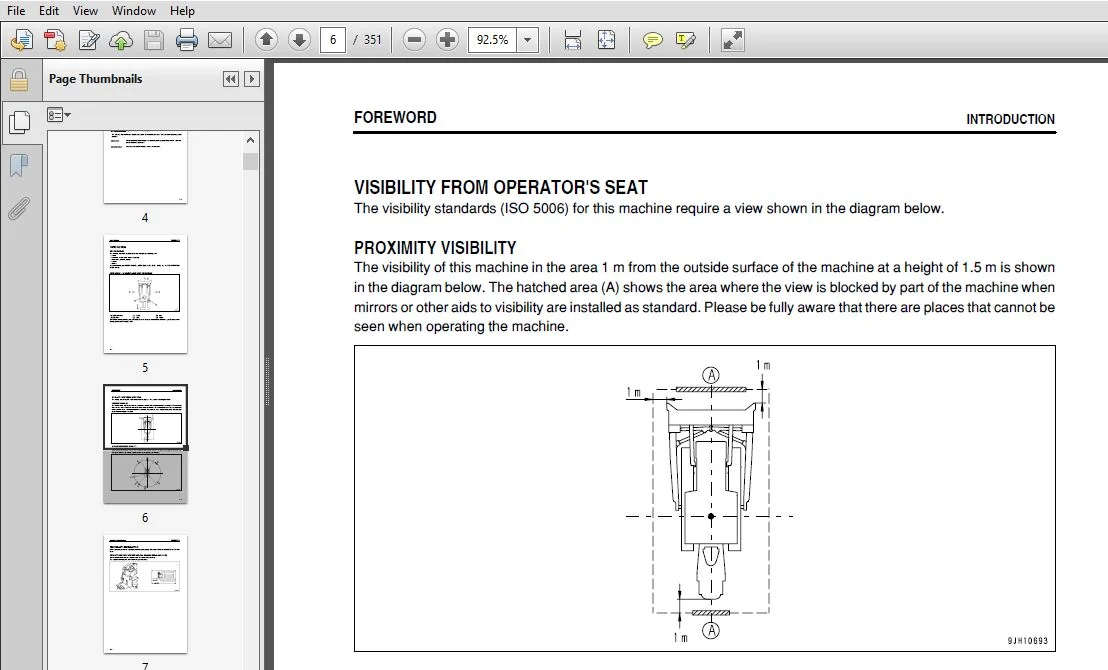
Task: Click the Edit/Sign document icon
Action: (89, 40)
